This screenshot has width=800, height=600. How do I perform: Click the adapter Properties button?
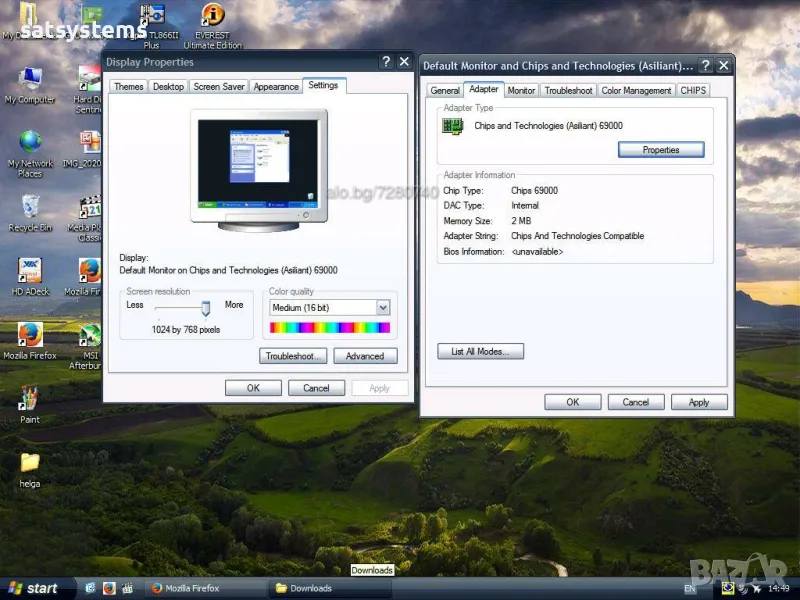click(660, 150)
